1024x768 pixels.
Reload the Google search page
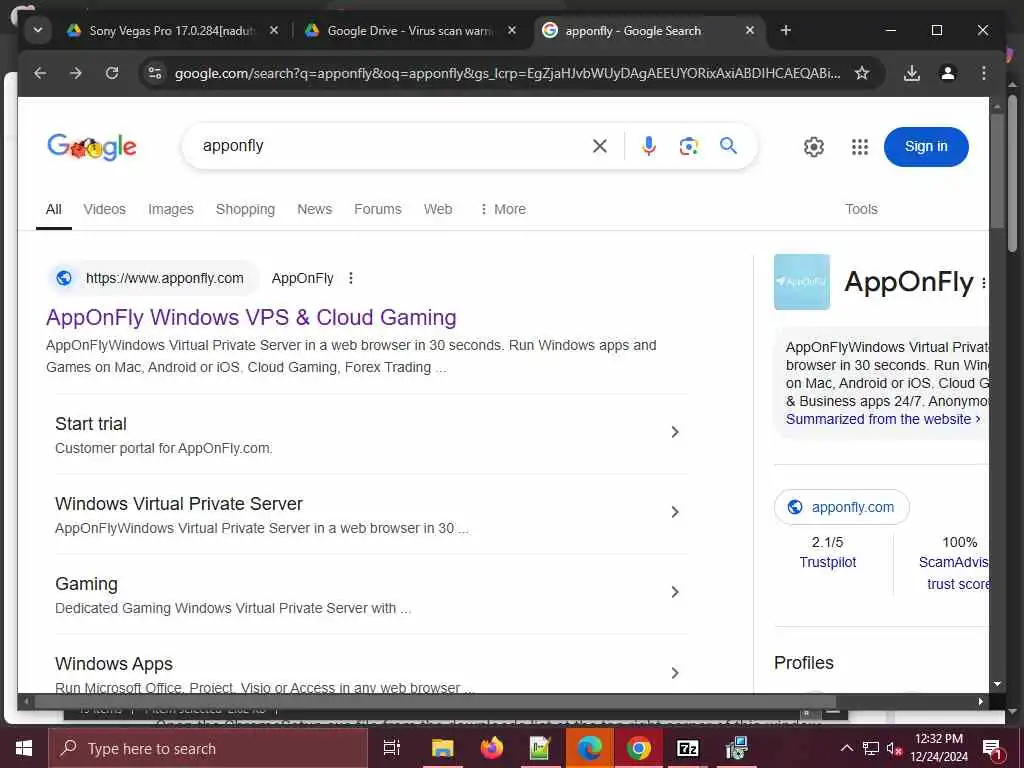point(112,73)
